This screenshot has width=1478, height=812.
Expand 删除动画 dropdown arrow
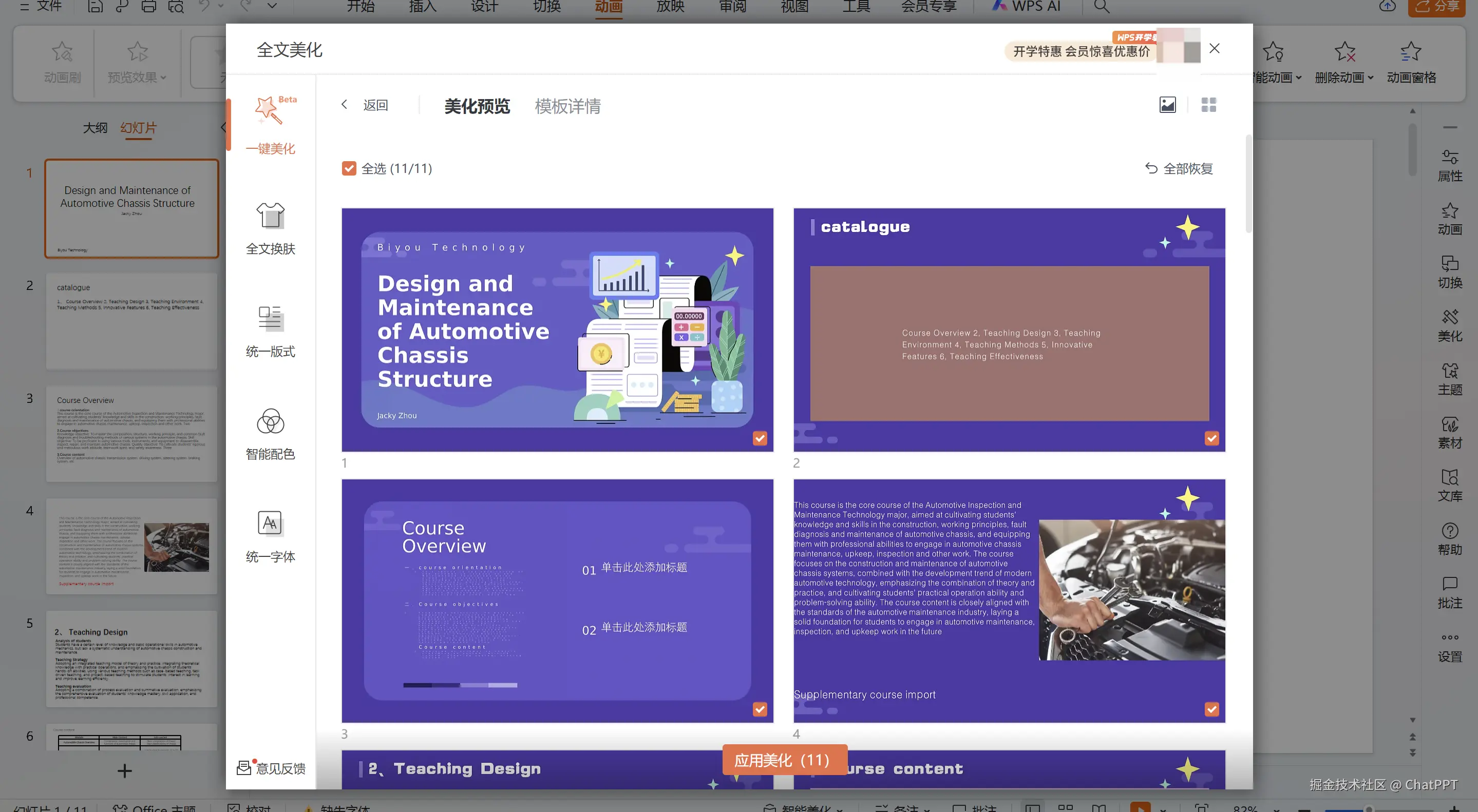1371,78
